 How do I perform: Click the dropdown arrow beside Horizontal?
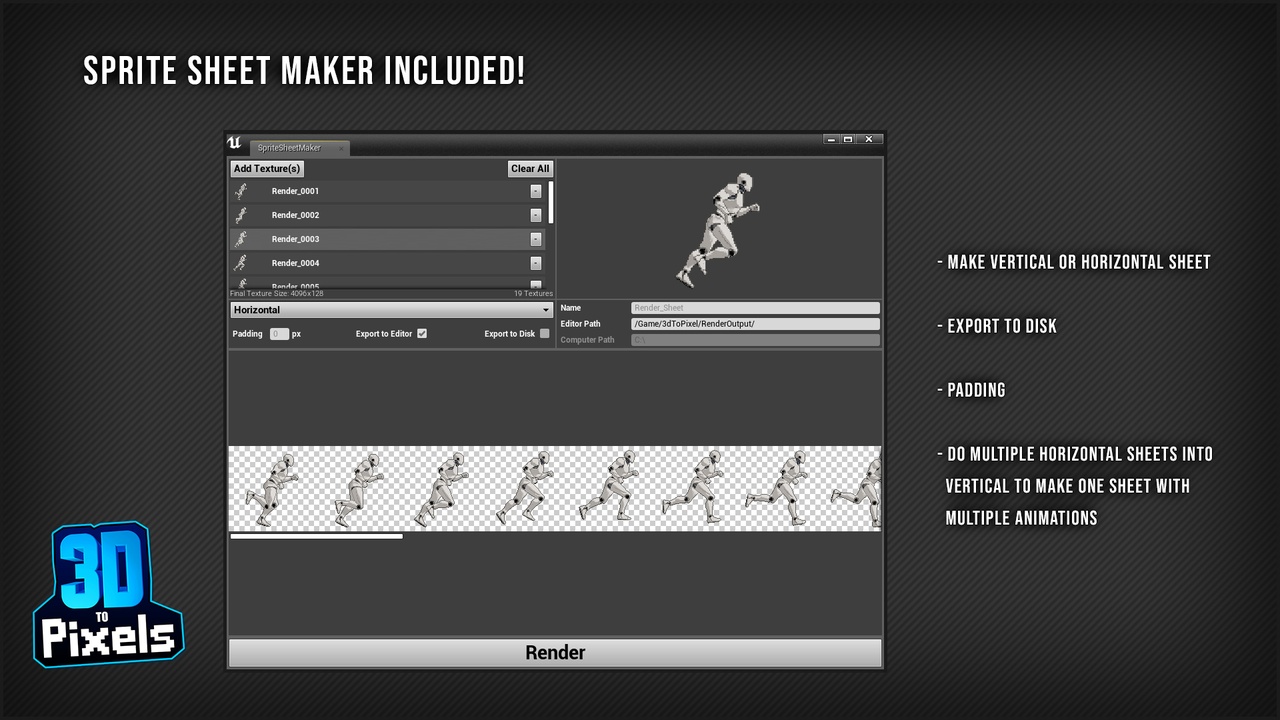pyautogui.click(x=545, y=310)
